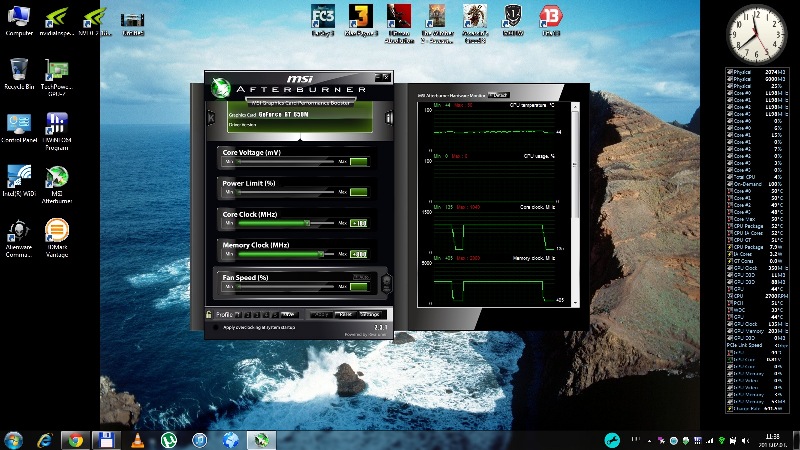The image size is (800, 450).
Task: Open the TechPowerUp GPU-Z desktop icon
Action: click(x=57, y=78)
